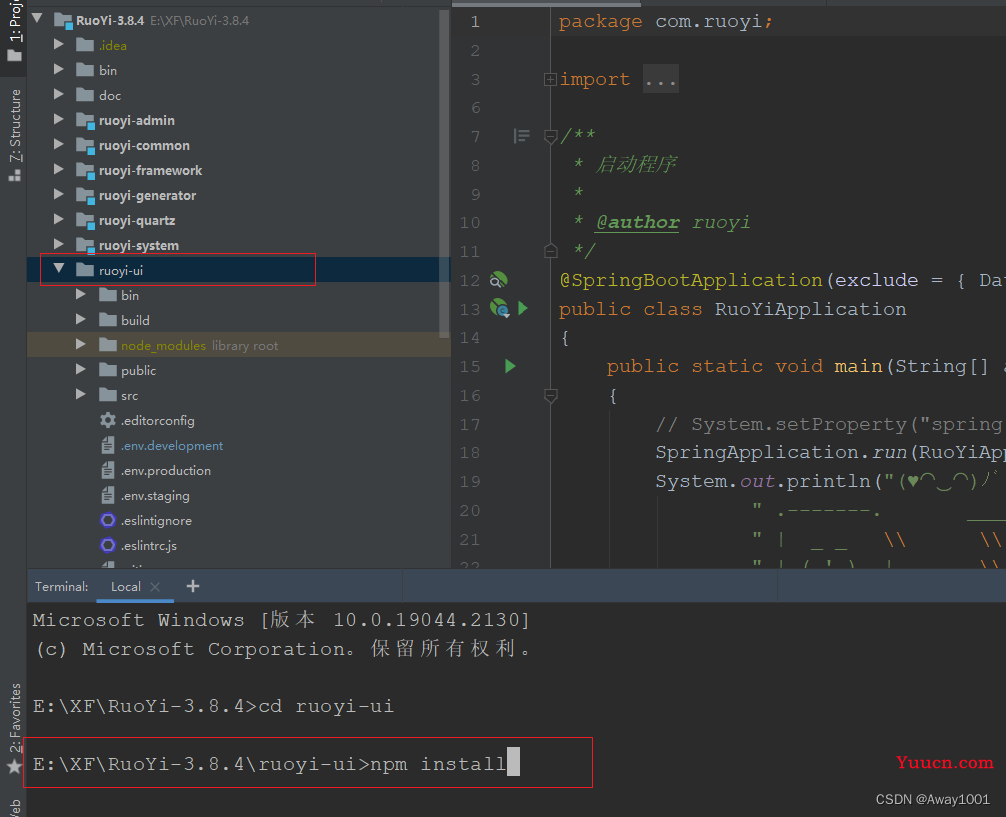Viewport: 1006px width, 817px height.
Task: Click the @author Javadoc tag
Action: 637,222
